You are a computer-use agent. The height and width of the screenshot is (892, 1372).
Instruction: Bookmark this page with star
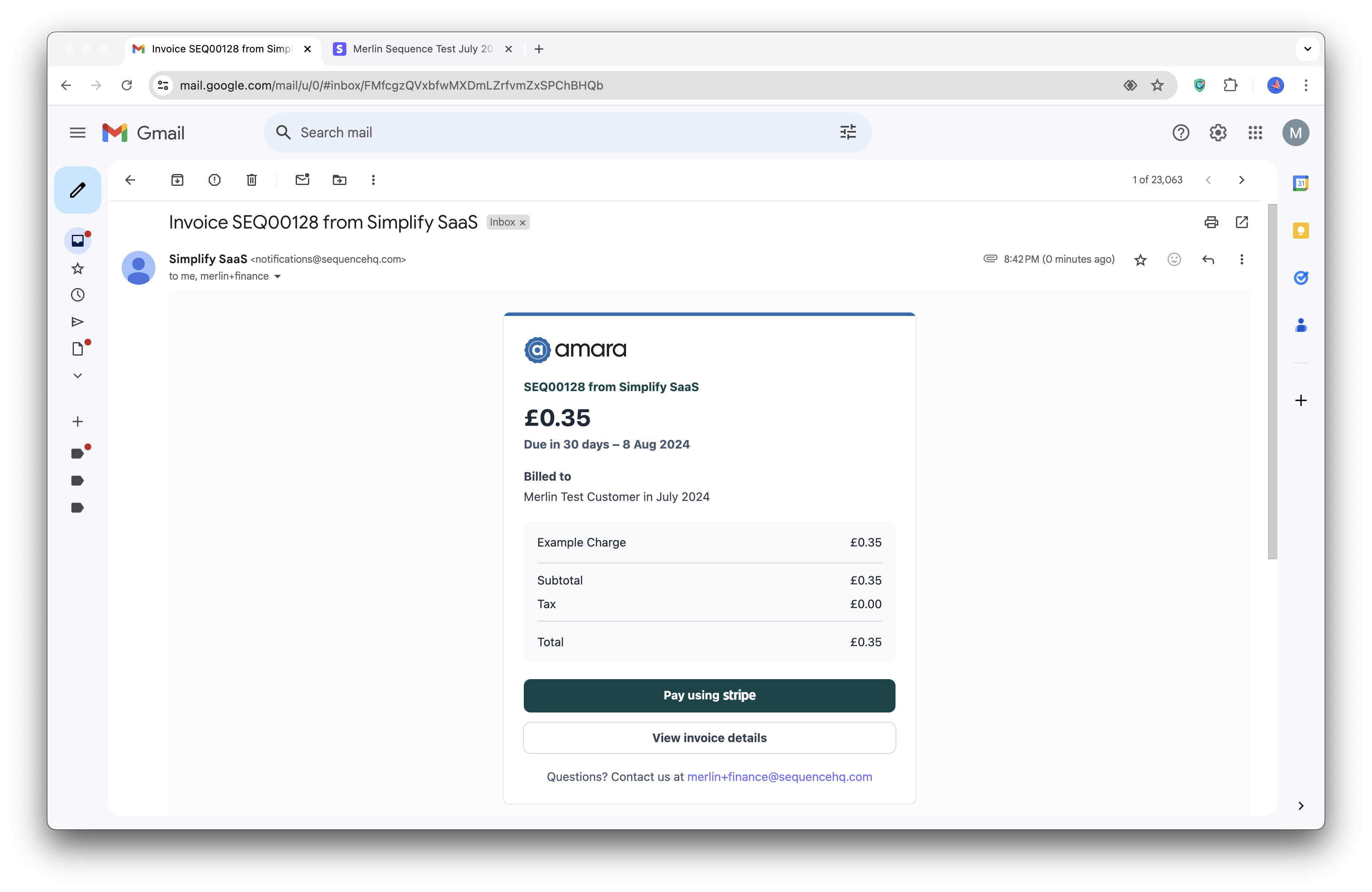pos(1157,85)
